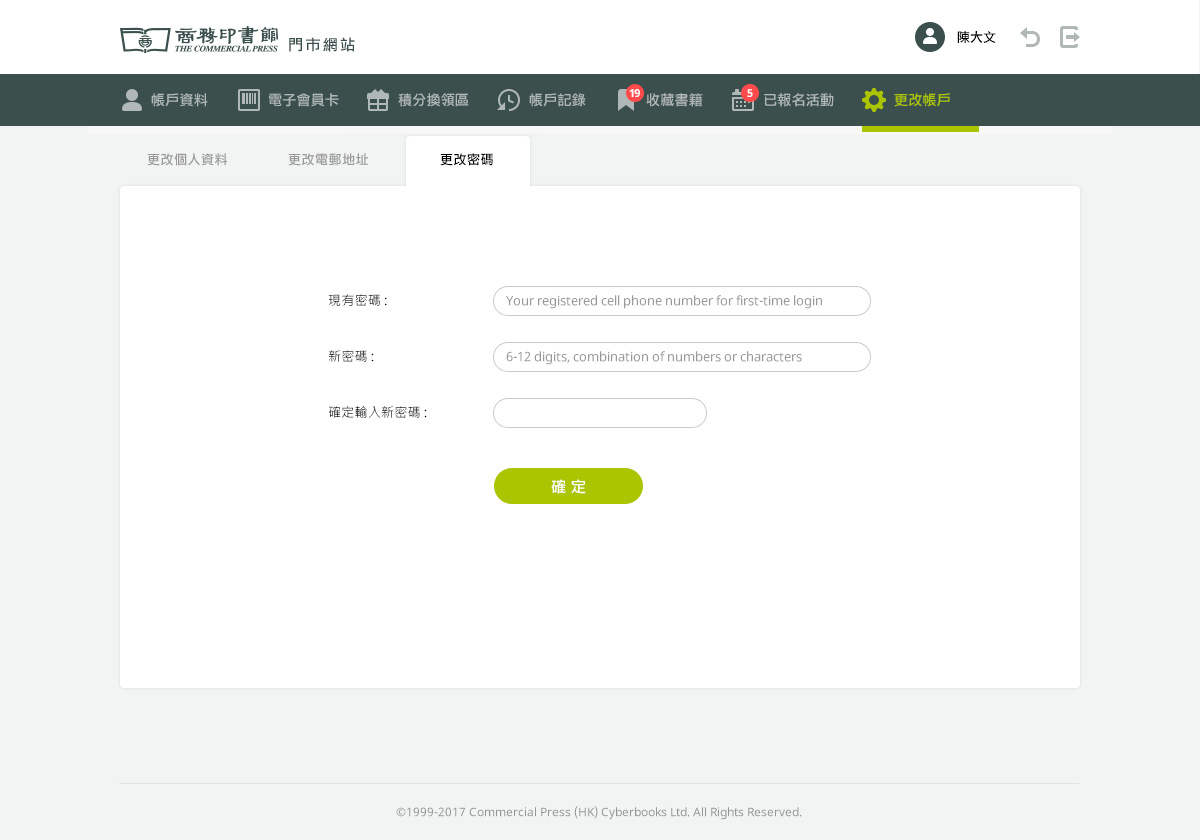Focus the 確定輸入新密碼 input field
The image size is (1200, 840).
(x=599, y=413)
